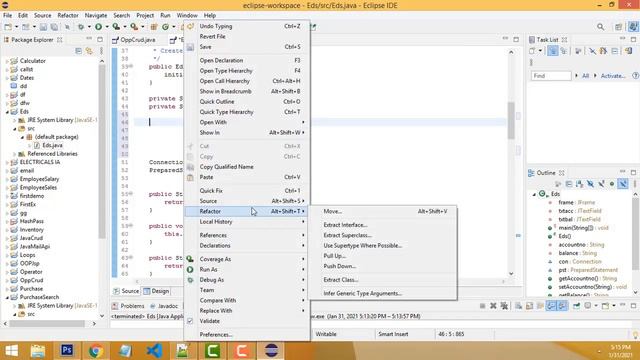Switch to the Problems tab
Screen dimensions: 640x360
click(128, 306)
